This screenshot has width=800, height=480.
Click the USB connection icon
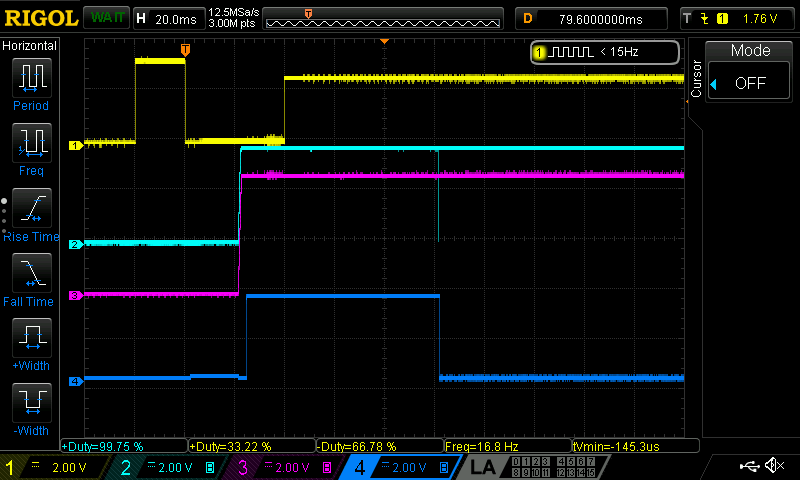[x=749, y=465]
